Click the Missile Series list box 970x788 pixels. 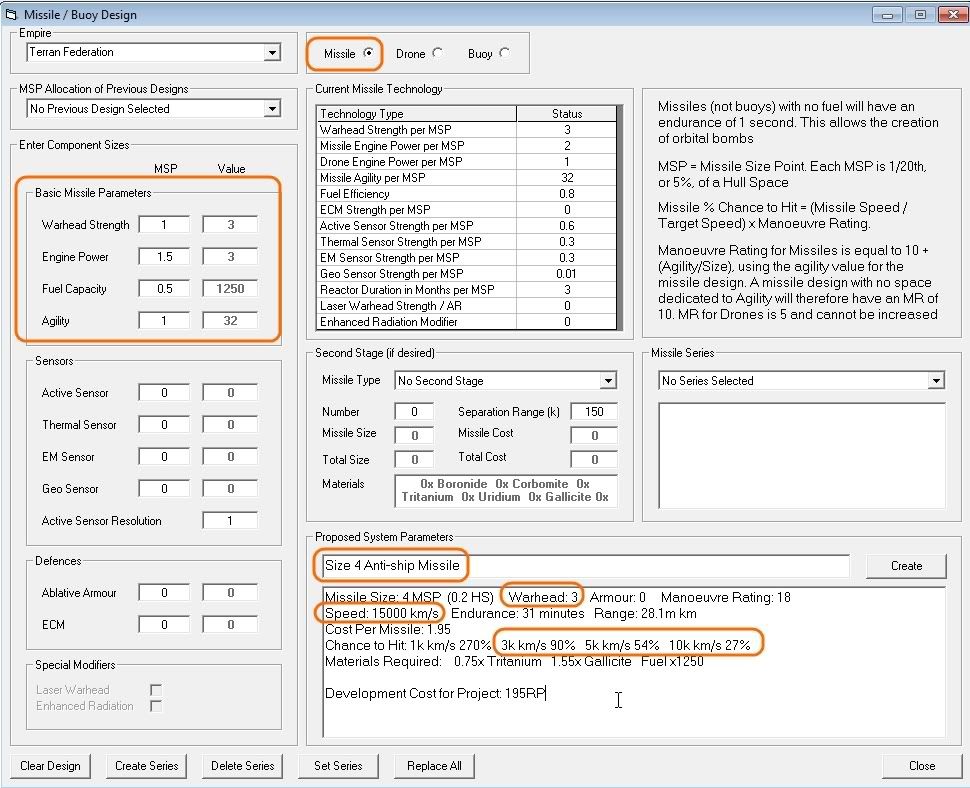[x=802, y=455]
